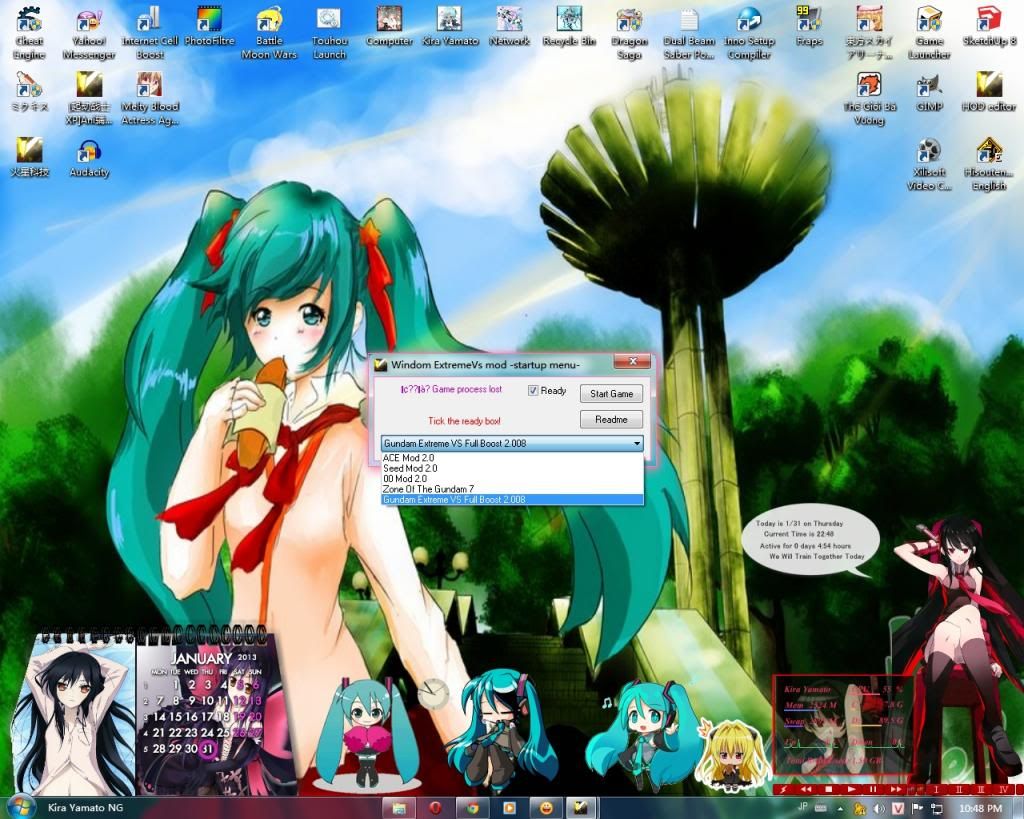Open network status tray icon
The image size is (1024, 819).
pyautogui.click(x=936, y=809)
